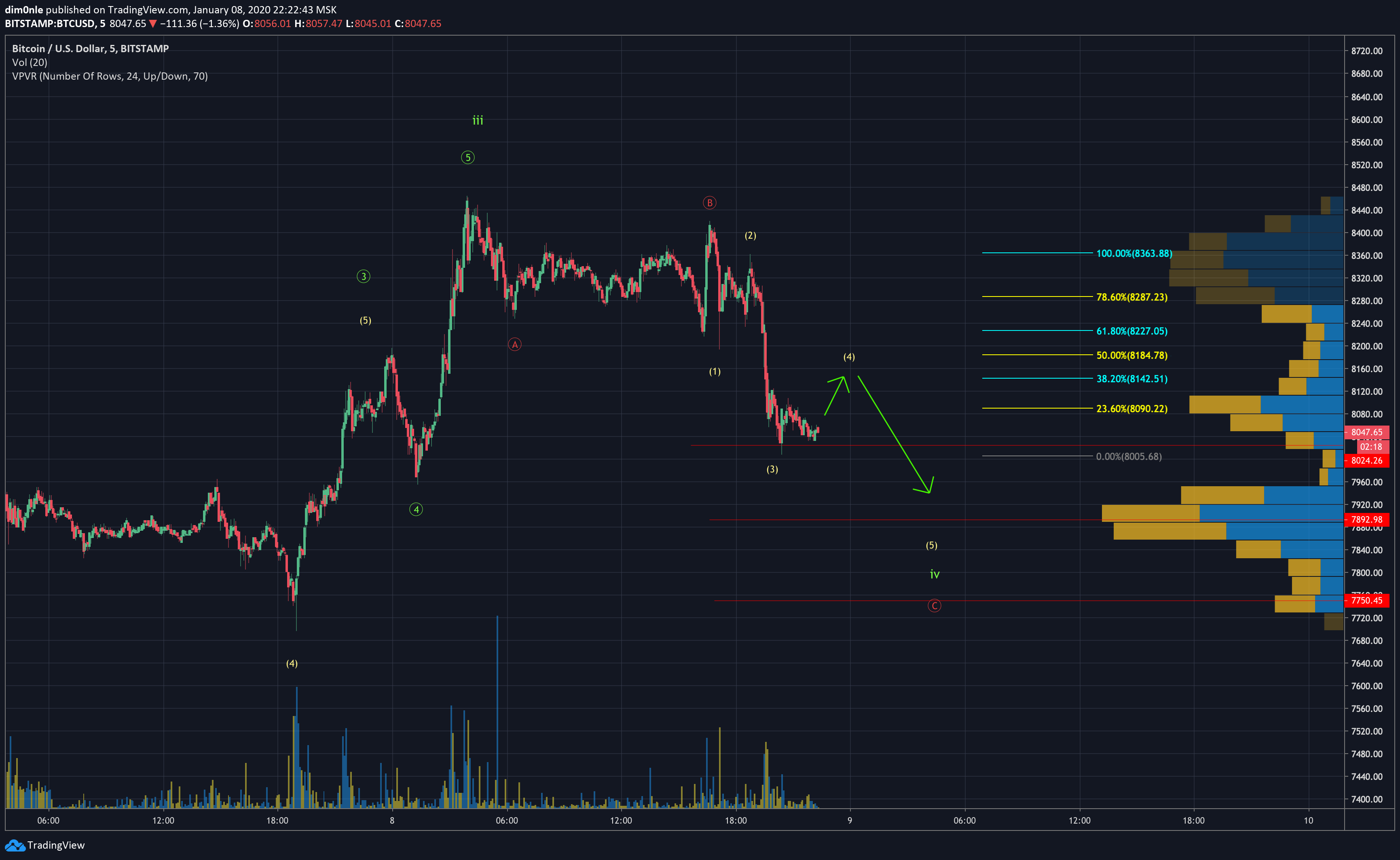Select the circled green 3 wave label
The image size is (1400, 860).
pyautogui.click(x=364, y=276)
